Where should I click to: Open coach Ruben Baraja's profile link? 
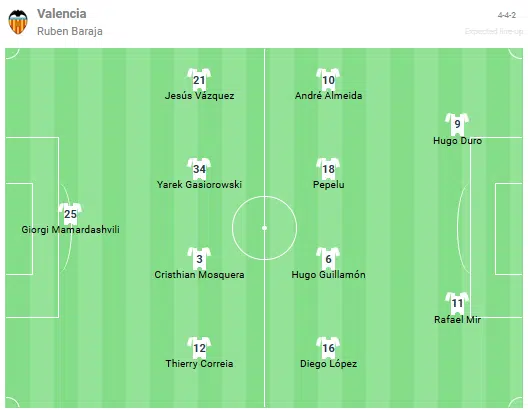[70, 31]
